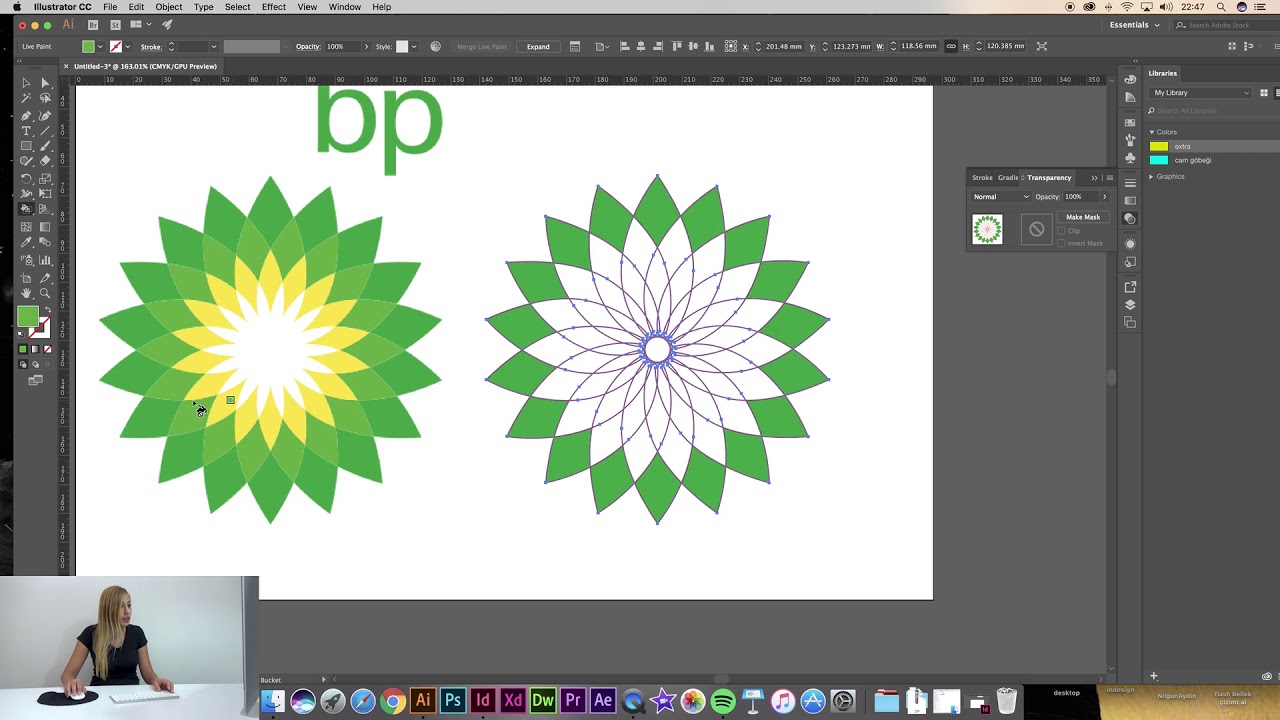Toggle constrain width and height proportions link
This screenshot has width=1280, height=720.
coord(951,46)
